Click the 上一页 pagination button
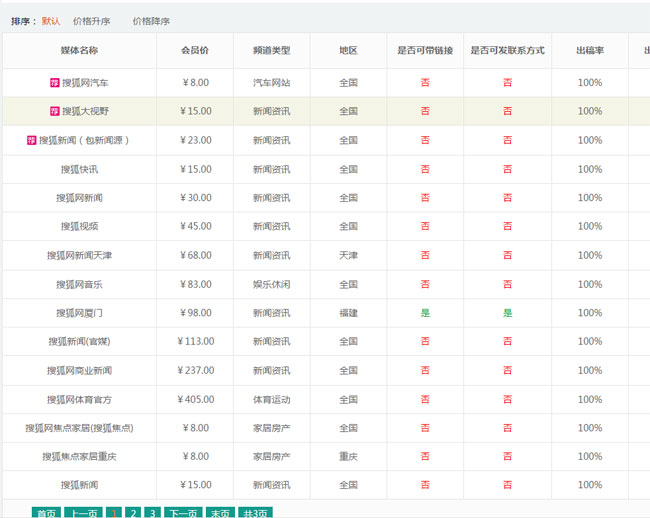Screen dimensions: 650x518 coord(84,513)
